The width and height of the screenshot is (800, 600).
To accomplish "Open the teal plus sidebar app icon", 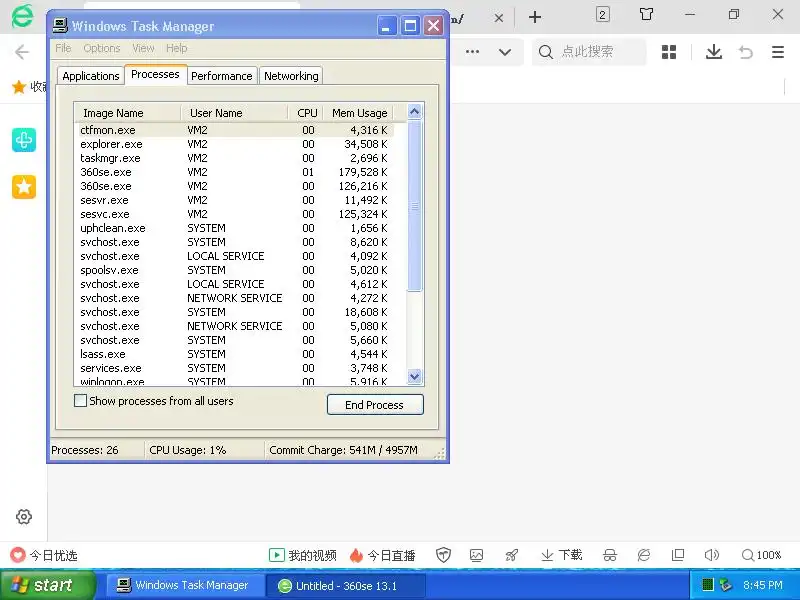I will [x=24, y=140].
